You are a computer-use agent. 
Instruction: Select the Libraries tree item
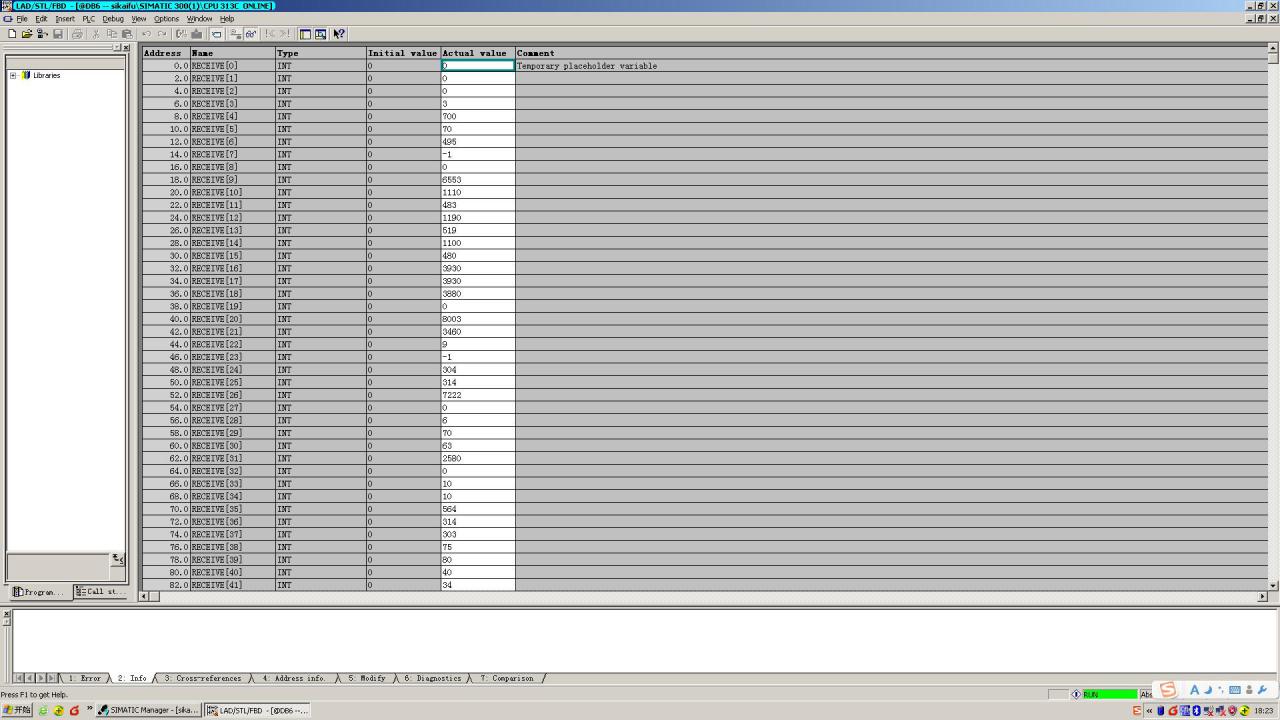click(46, 75)
